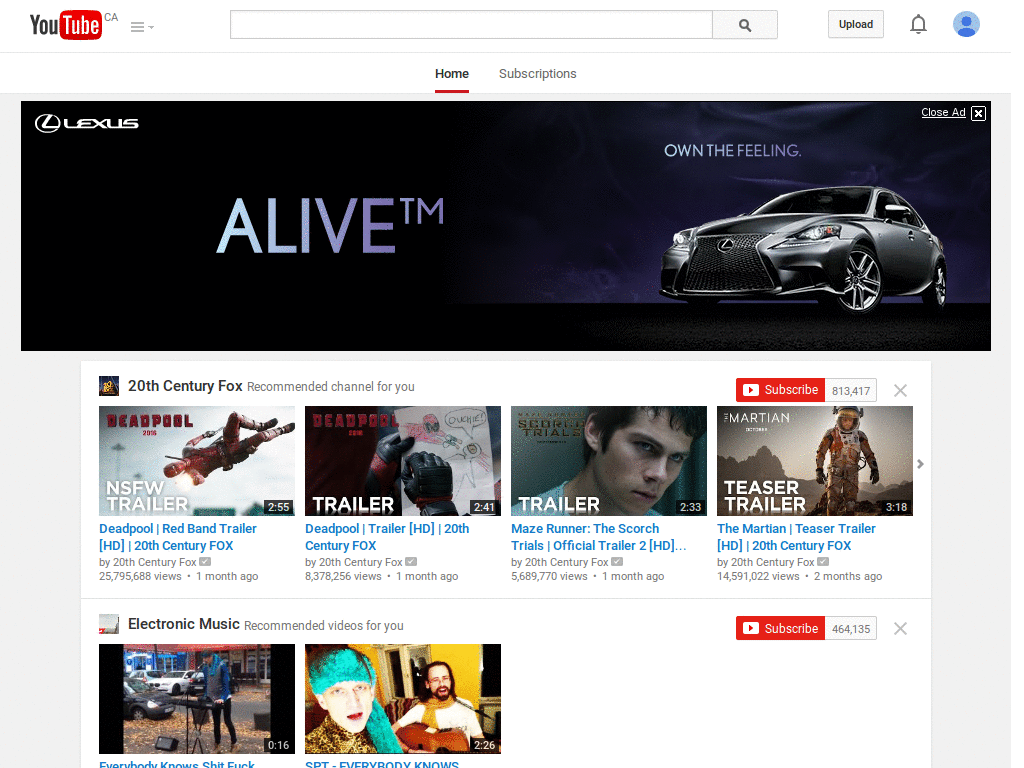Viewport: 1024px width, 768px height.
Task: Click verified badge under Maze Runner video
Action: (617, 562)
